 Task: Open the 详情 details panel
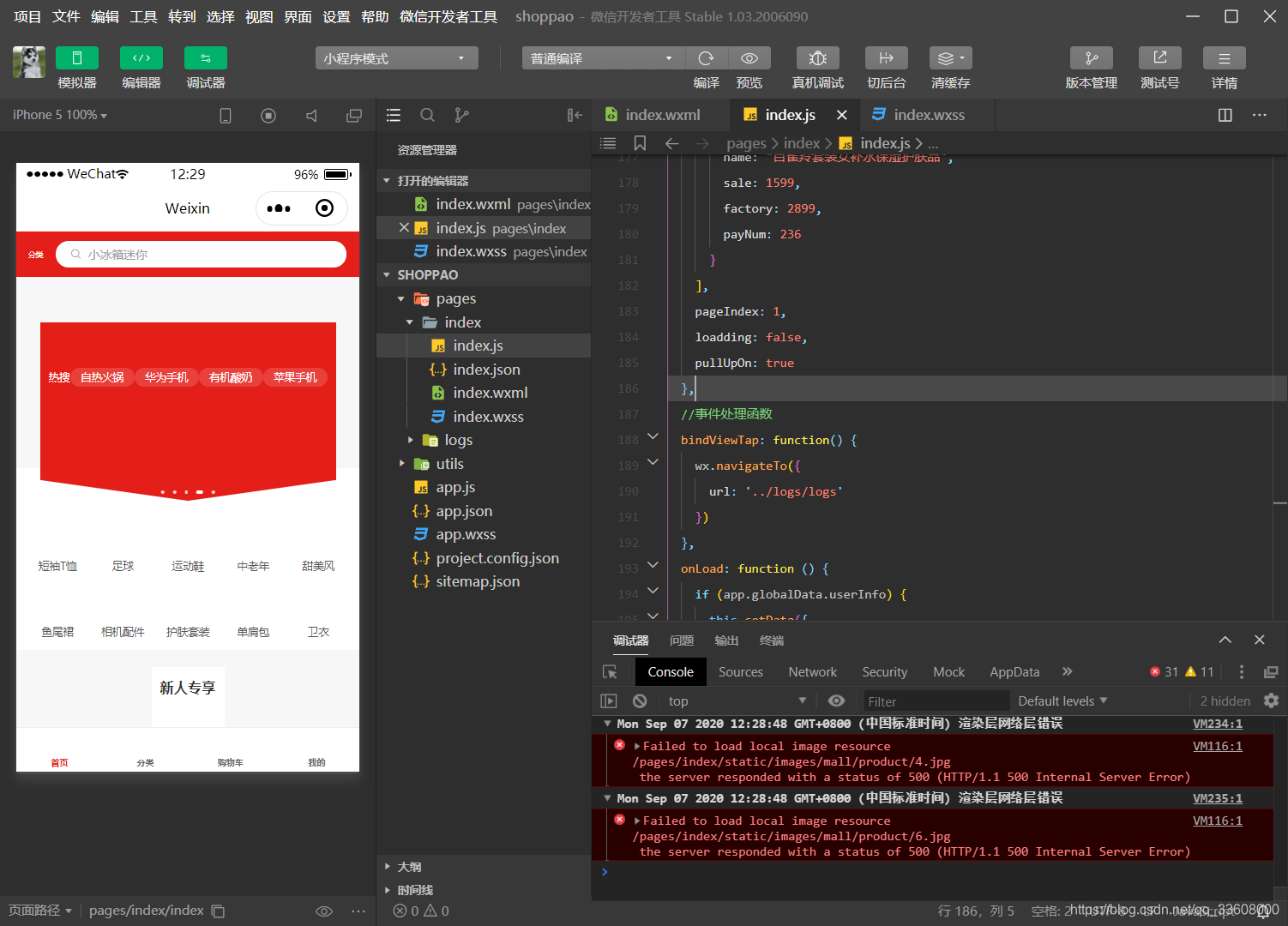1225,58
